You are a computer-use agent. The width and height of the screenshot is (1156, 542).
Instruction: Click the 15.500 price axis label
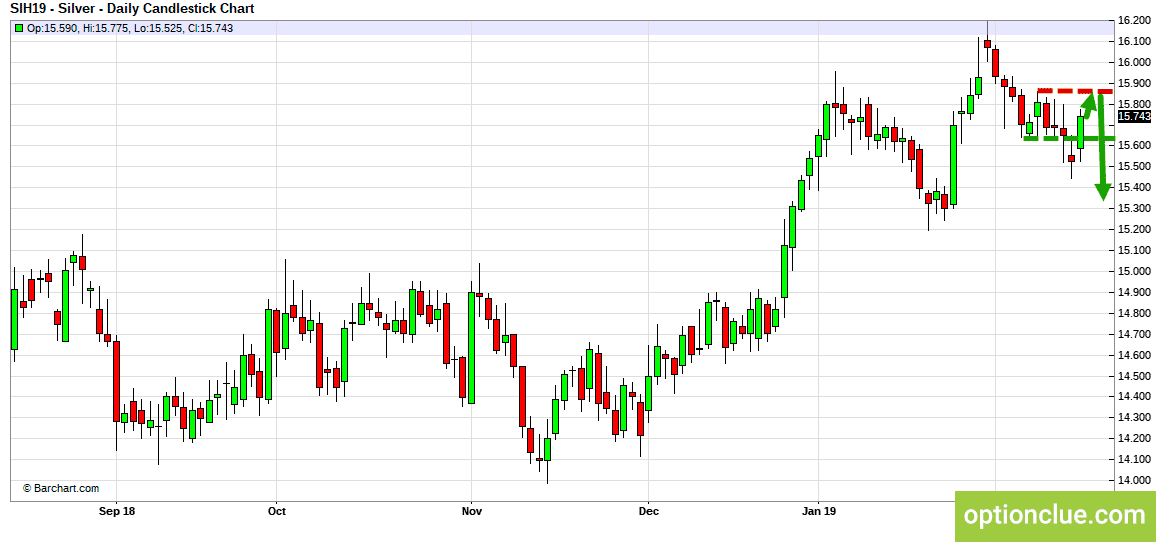click(x=1135, y=167)
